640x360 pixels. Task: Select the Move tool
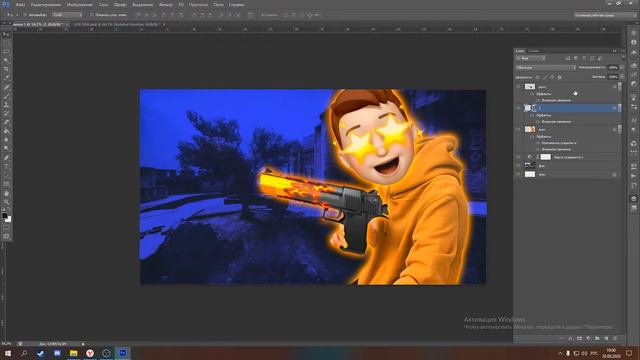pyautogui.click(x=6, y=34)
